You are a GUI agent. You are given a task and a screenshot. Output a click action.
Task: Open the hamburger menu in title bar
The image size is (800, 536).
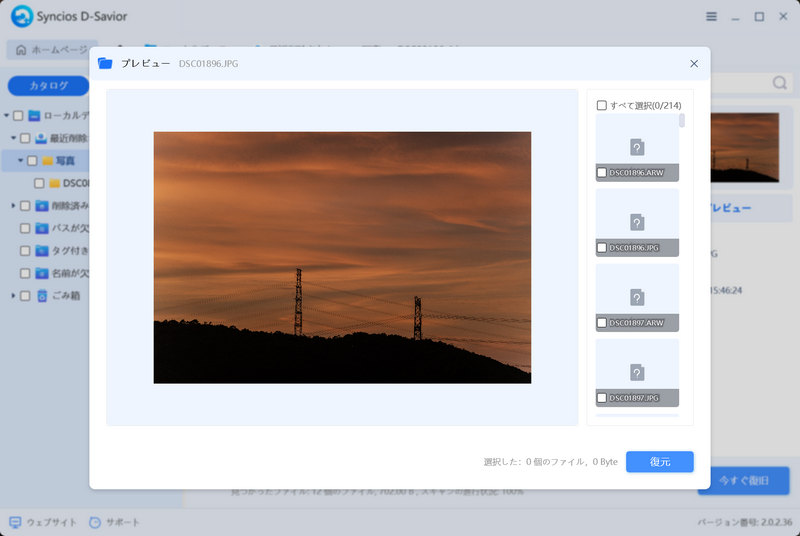click(x=711, y=17)
